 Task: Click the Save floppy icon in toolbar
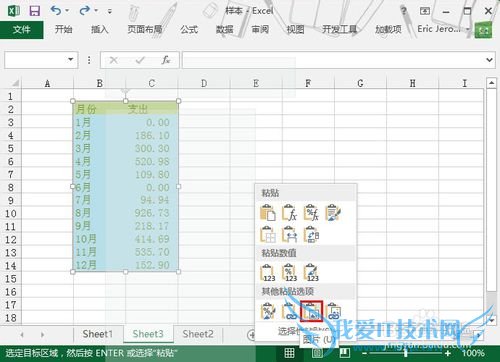tap(35, 11)
